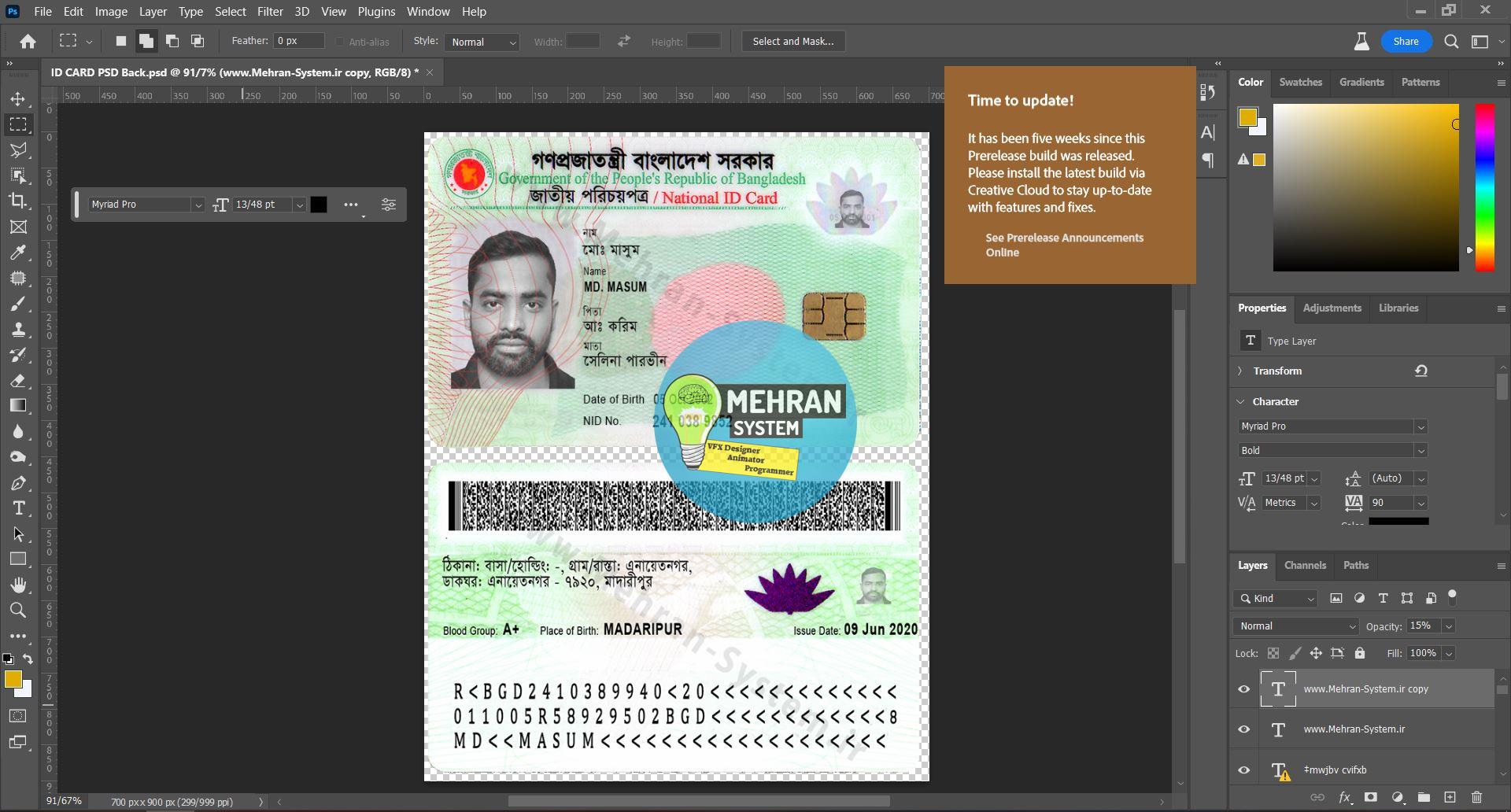Toggle lock transparent pixels
1511x812 pixels.
click(1273, 653)
